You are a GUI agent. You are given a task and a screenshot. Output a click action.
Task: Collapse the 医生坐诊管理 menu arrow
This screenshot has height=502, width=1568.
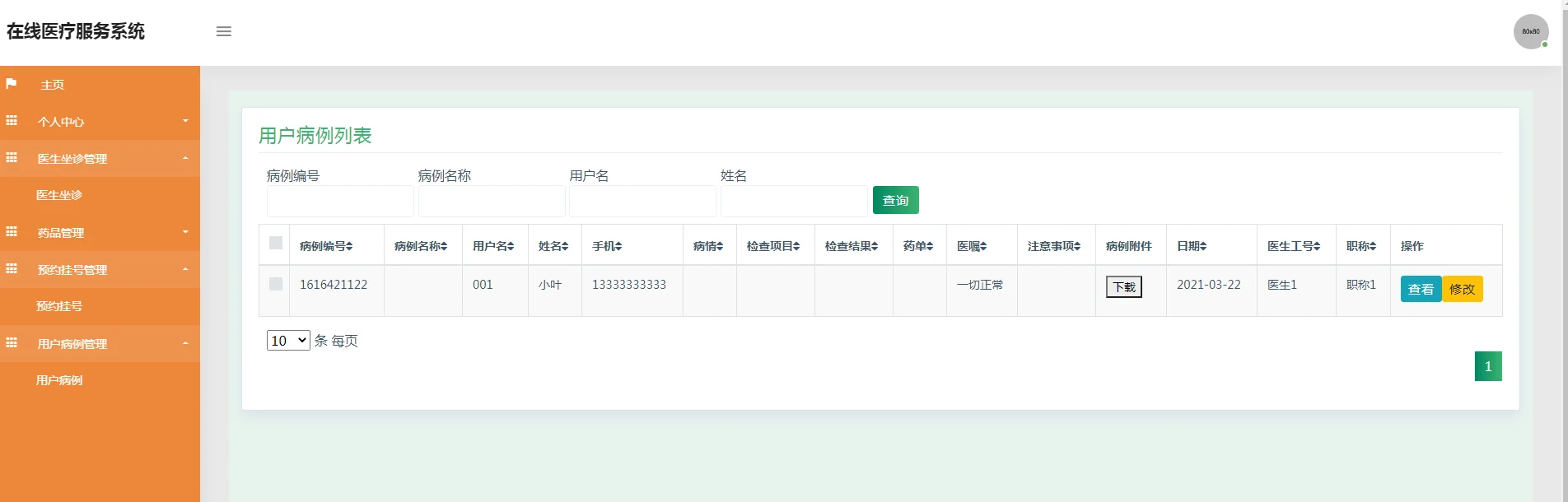pos(185,158)
